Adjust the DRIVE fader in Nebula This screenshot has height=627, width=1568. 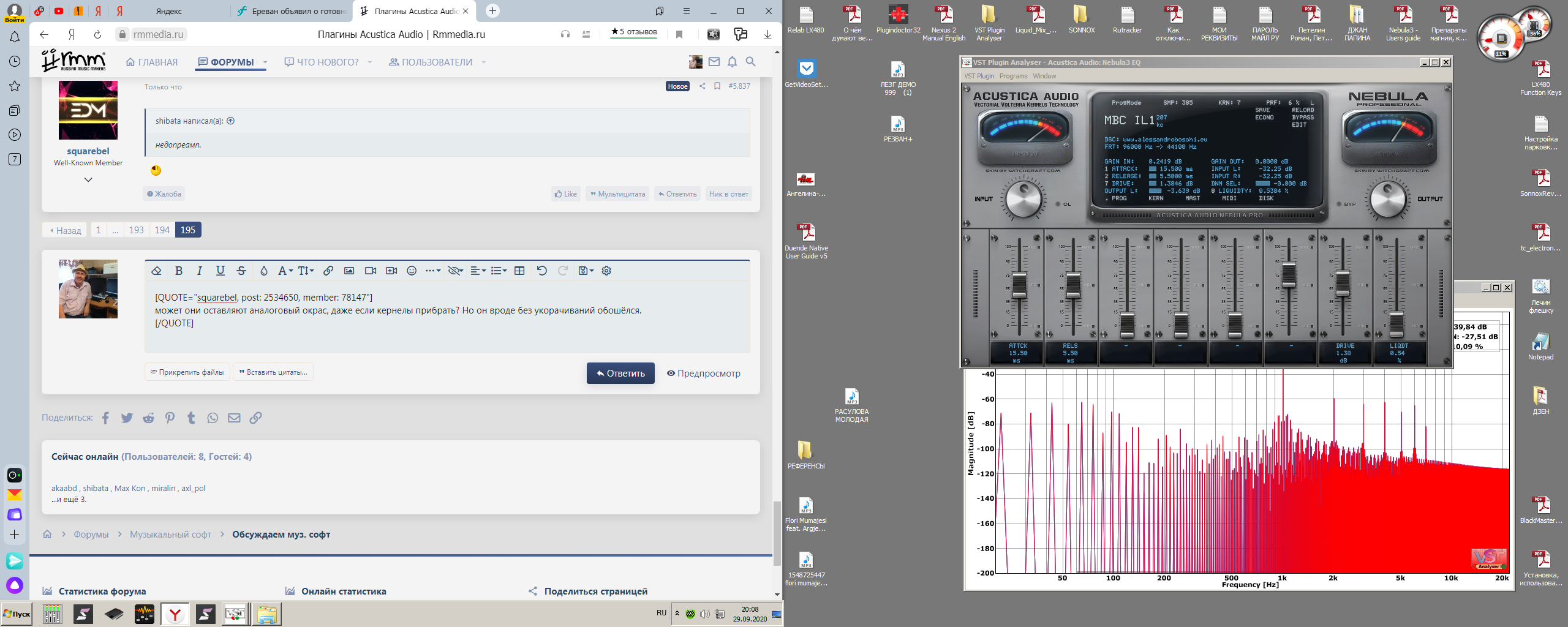point(1343,283)
